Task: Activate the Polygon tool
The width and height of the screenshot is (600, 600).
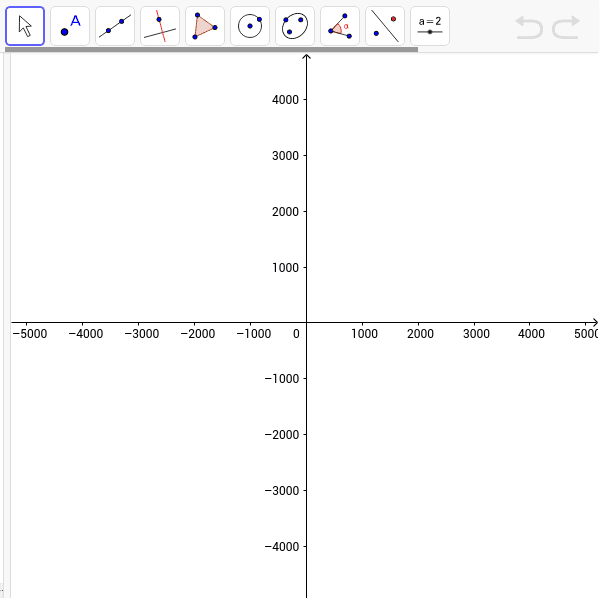Action: click(x=205, y=26)
